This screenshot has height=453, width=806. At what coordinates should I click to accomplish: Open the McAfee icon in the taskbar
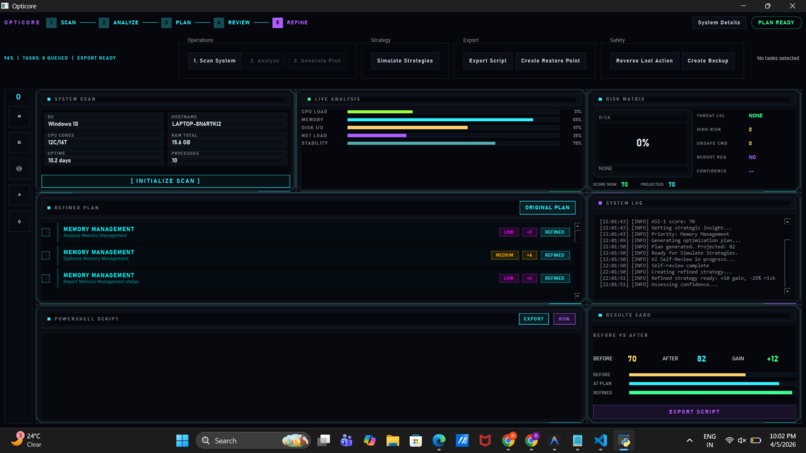[x=485, y=441]
